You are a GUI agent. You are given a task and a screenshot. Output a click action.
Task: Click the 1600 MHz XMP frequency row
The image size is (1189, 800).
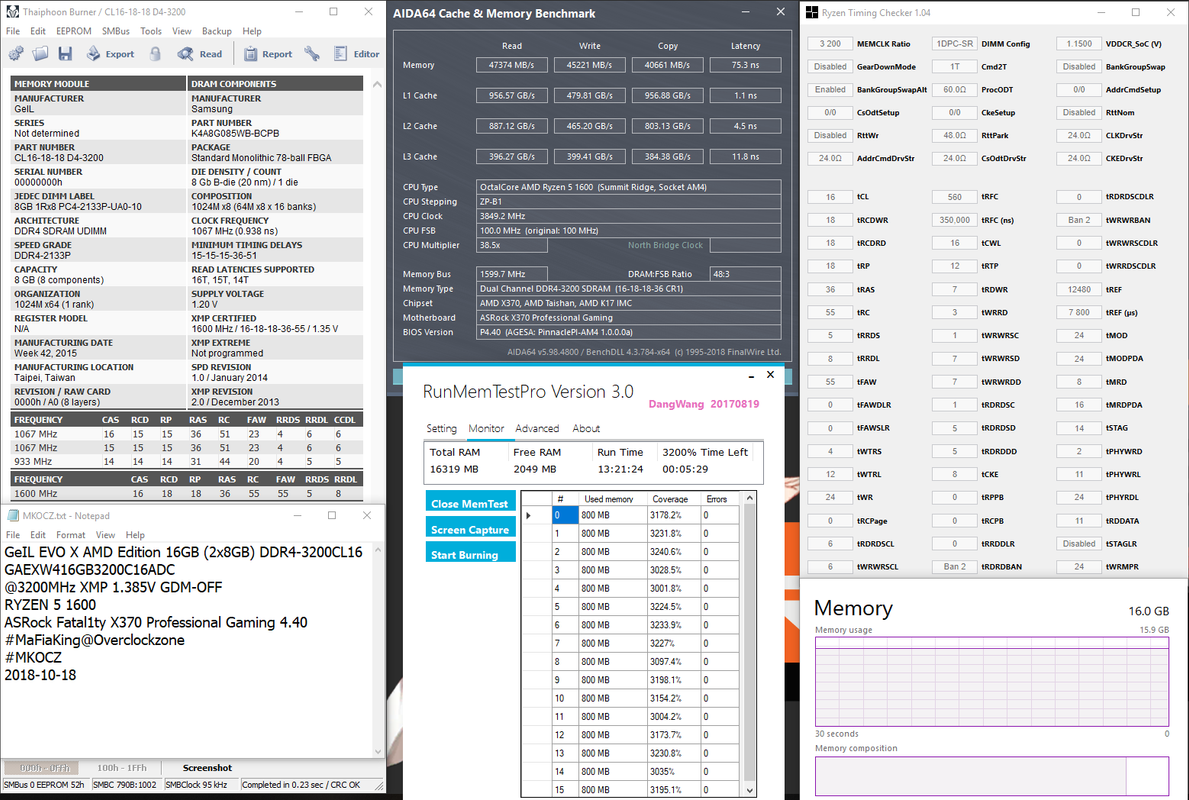(187, 494)
